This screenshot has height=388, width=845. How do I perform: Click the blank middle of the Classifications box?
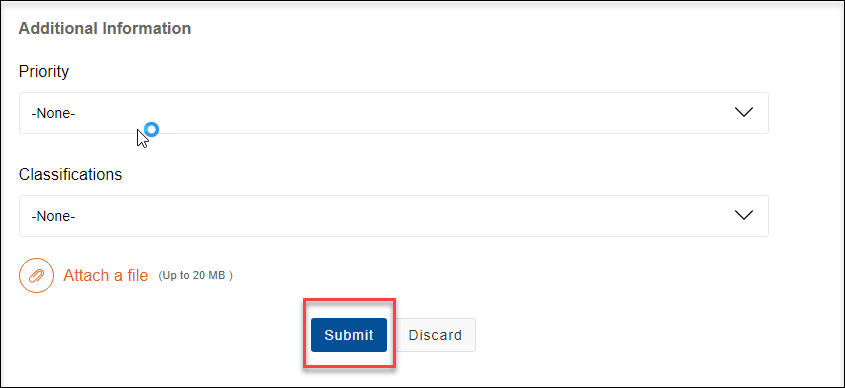(394, 216)
